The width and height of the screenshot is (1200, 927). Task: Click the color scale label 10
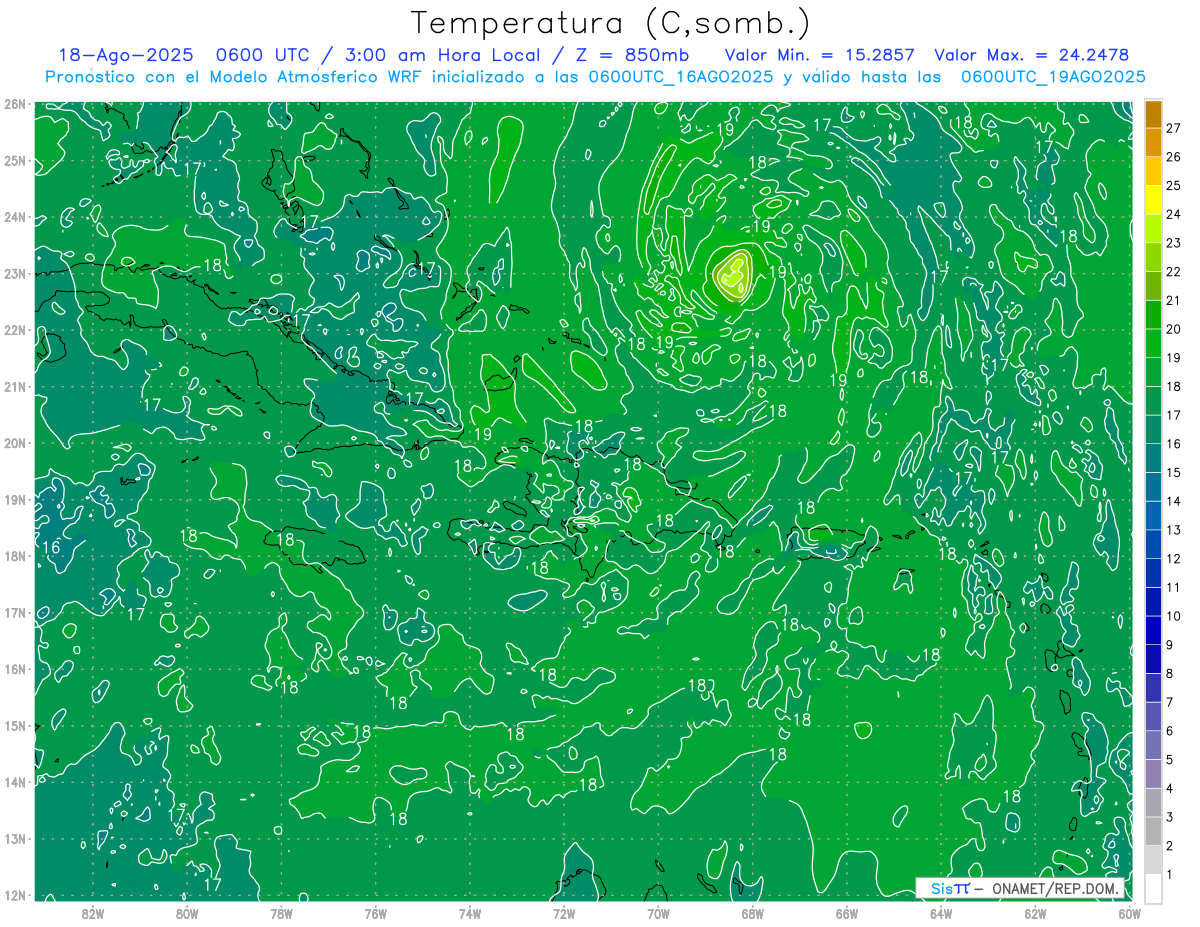(x=1173, y=616)
